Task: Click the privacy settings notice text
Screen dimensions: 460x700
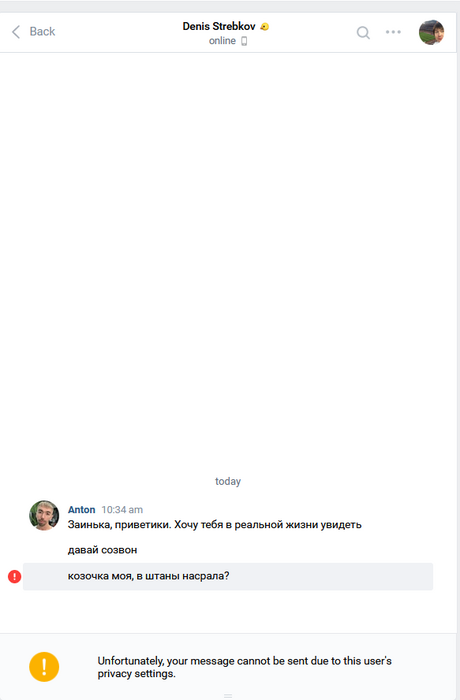Action: (244, 667)
